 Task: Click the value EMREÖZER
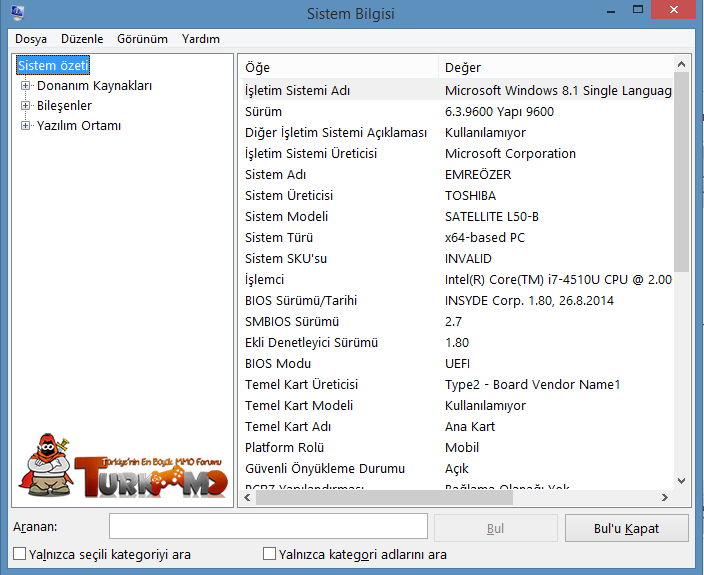(x=478, y=175)
